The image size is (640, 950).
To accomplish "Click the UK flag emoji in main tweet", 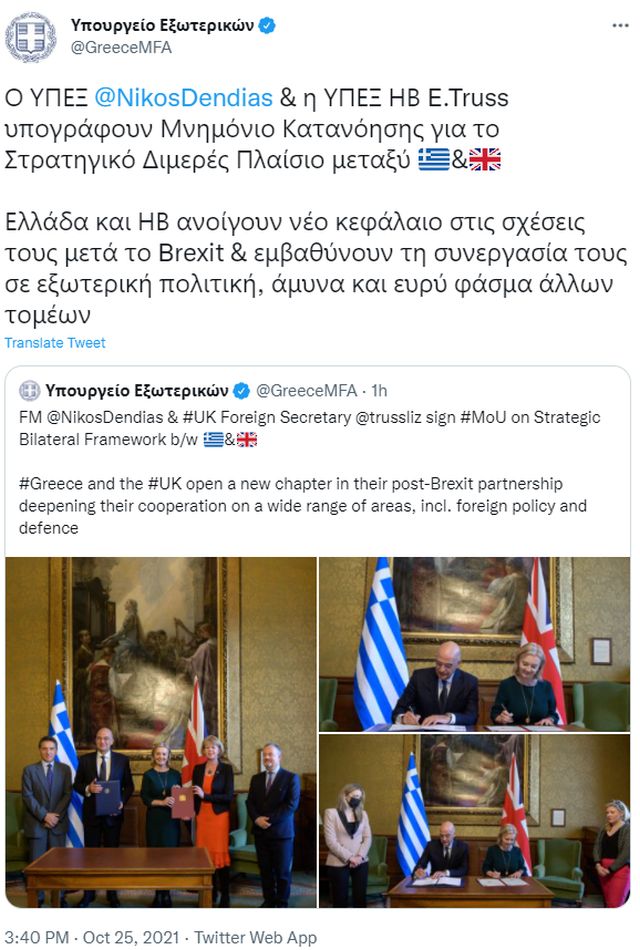I will tap(485, 160).
